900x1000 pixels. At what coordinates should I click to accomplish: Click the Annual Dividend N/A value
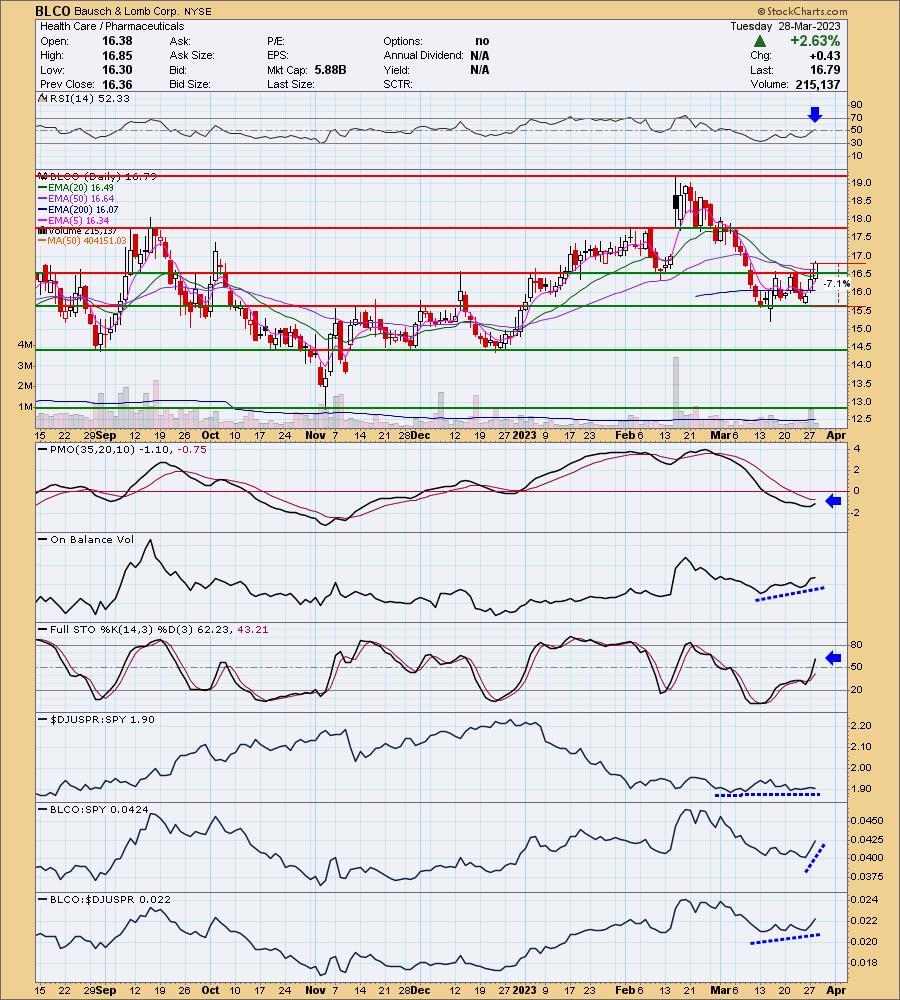[x=480, y=55]
